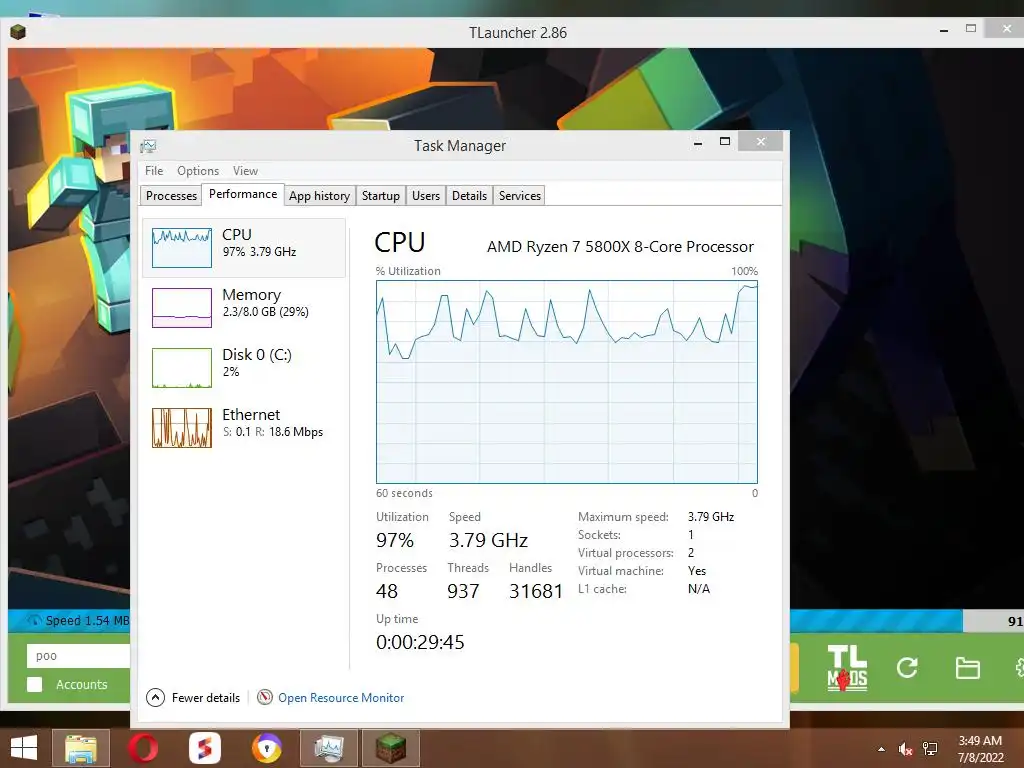Select the Performance tab
Screen dimensions: 1024x768
(x=243, y=195)
